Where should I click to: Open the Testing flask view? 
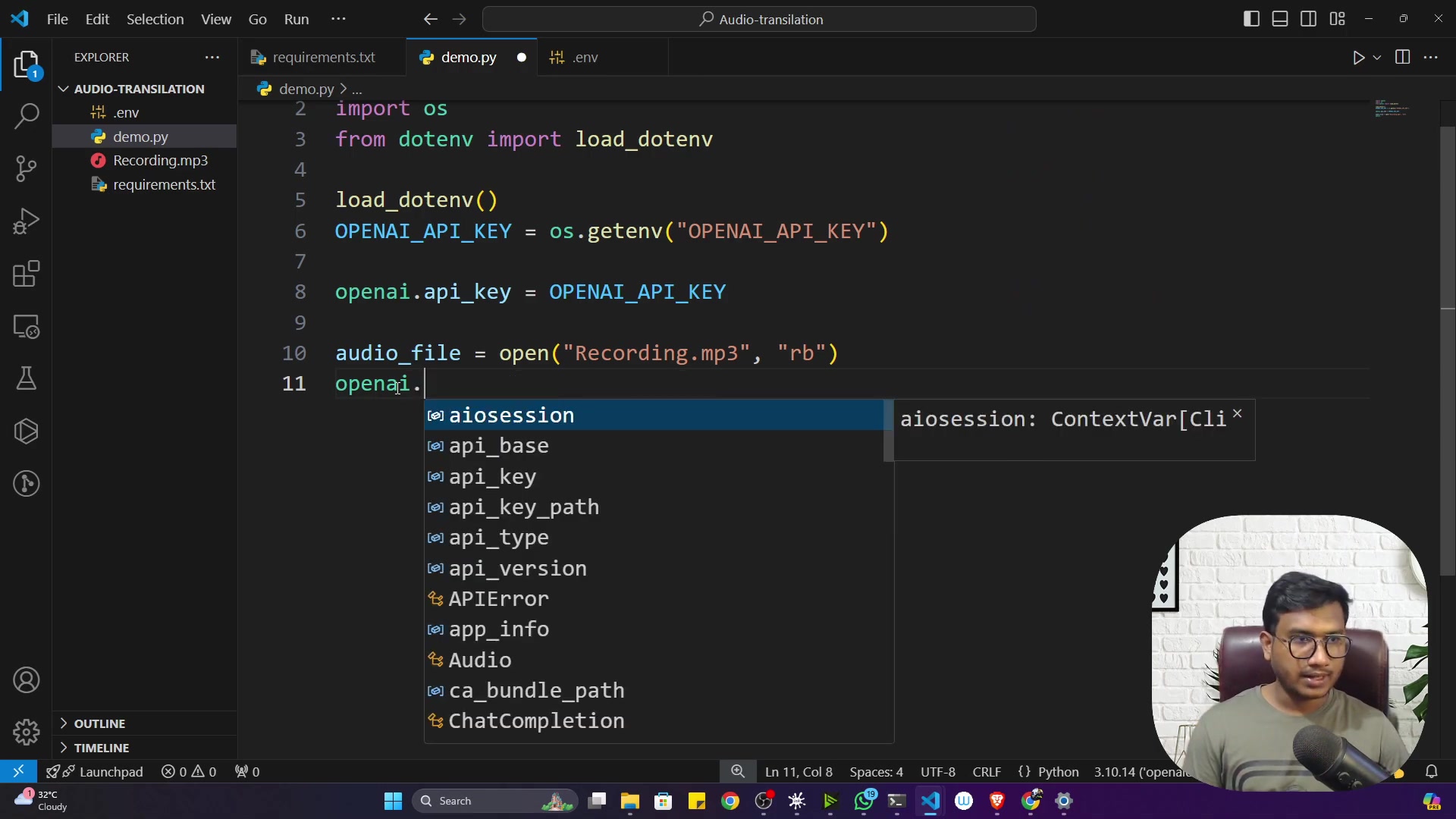click(x=27, y=378)
